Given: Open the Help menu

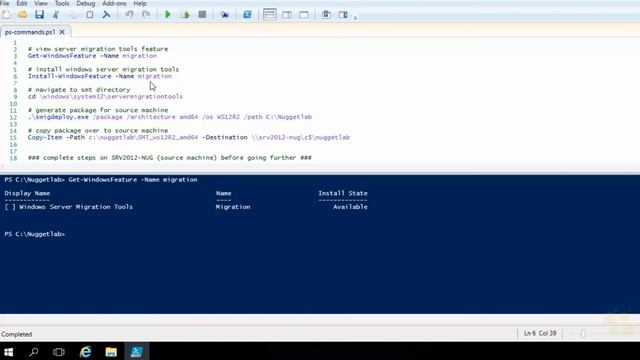Looking at the screenshot, I should (140, 3).
